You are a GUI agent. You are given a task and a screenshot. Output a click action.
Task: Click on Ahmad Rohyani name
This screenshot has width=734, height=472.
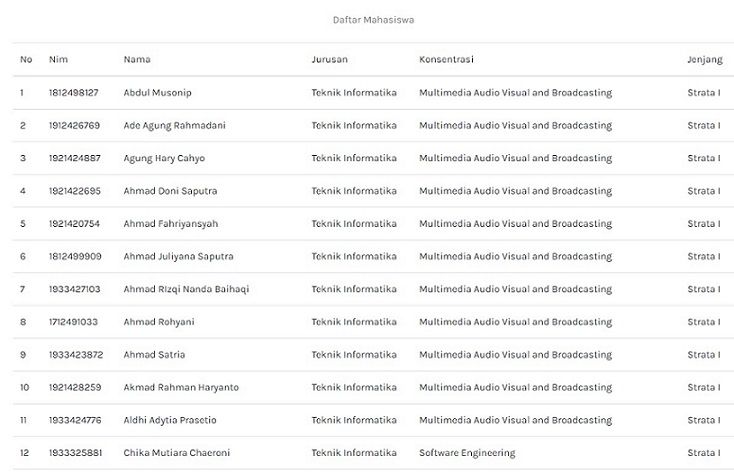158,322
